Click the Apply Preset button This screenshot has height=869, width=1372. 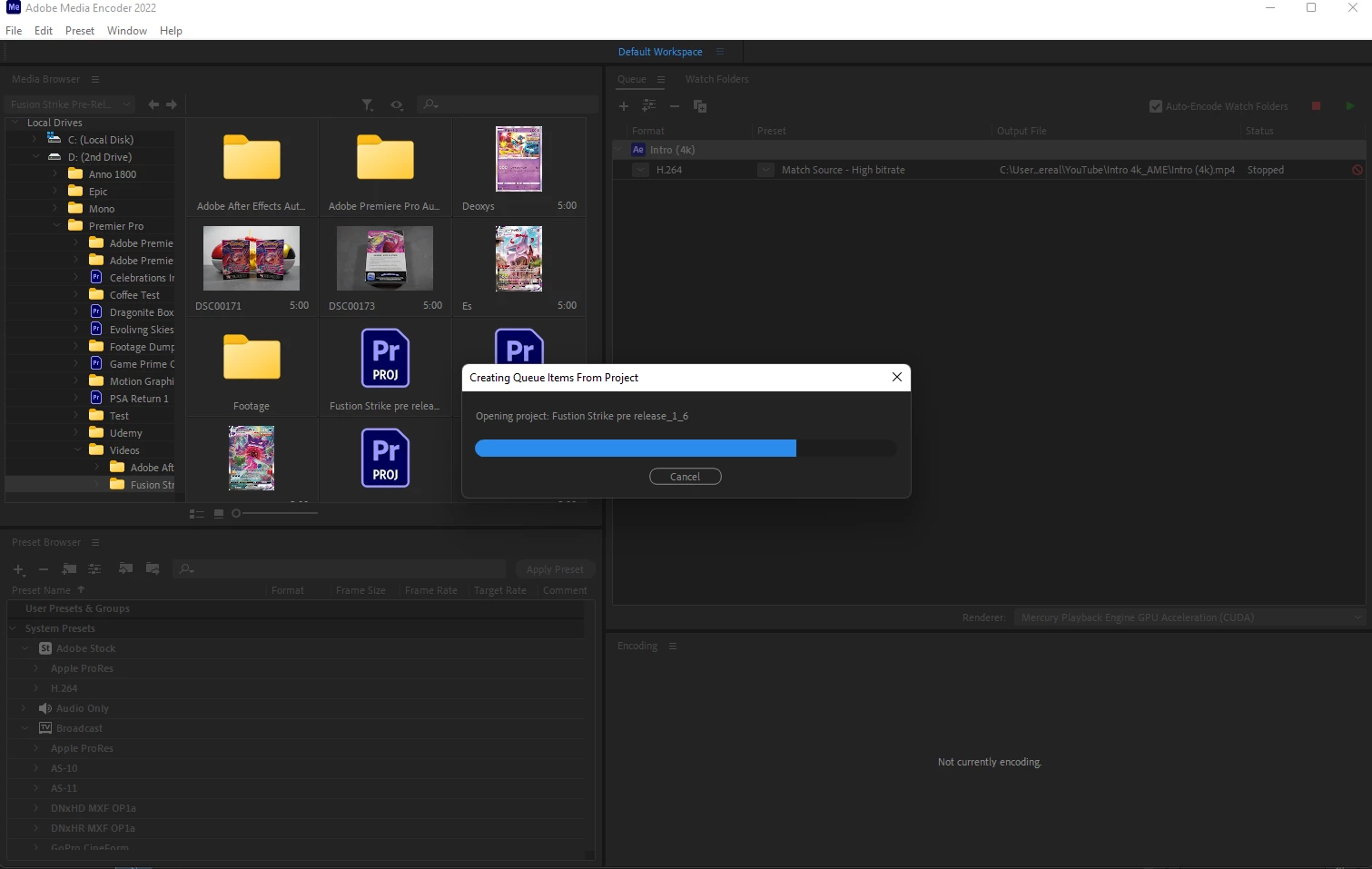point(555,569)
